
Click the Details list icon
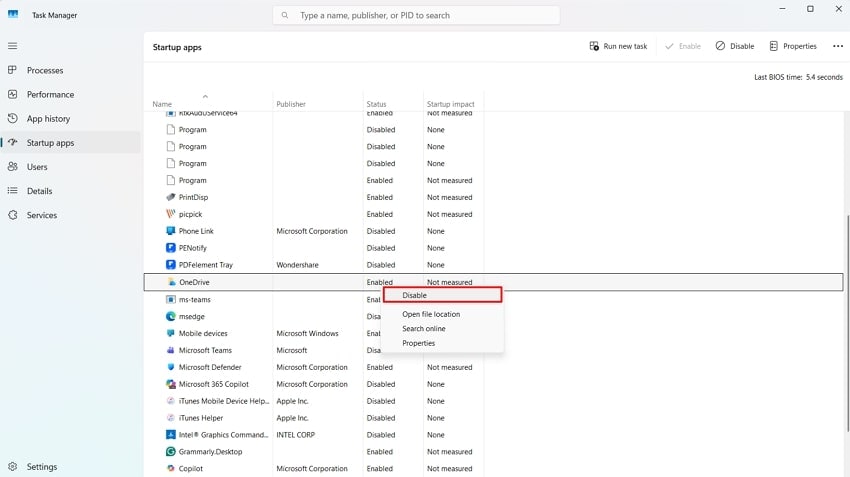(x=12, y=191)
